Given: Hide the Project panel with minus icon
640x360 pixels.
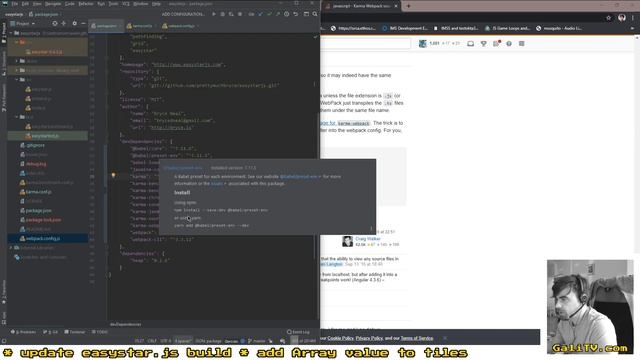Looking at the screenshot, I should [83, 24].
